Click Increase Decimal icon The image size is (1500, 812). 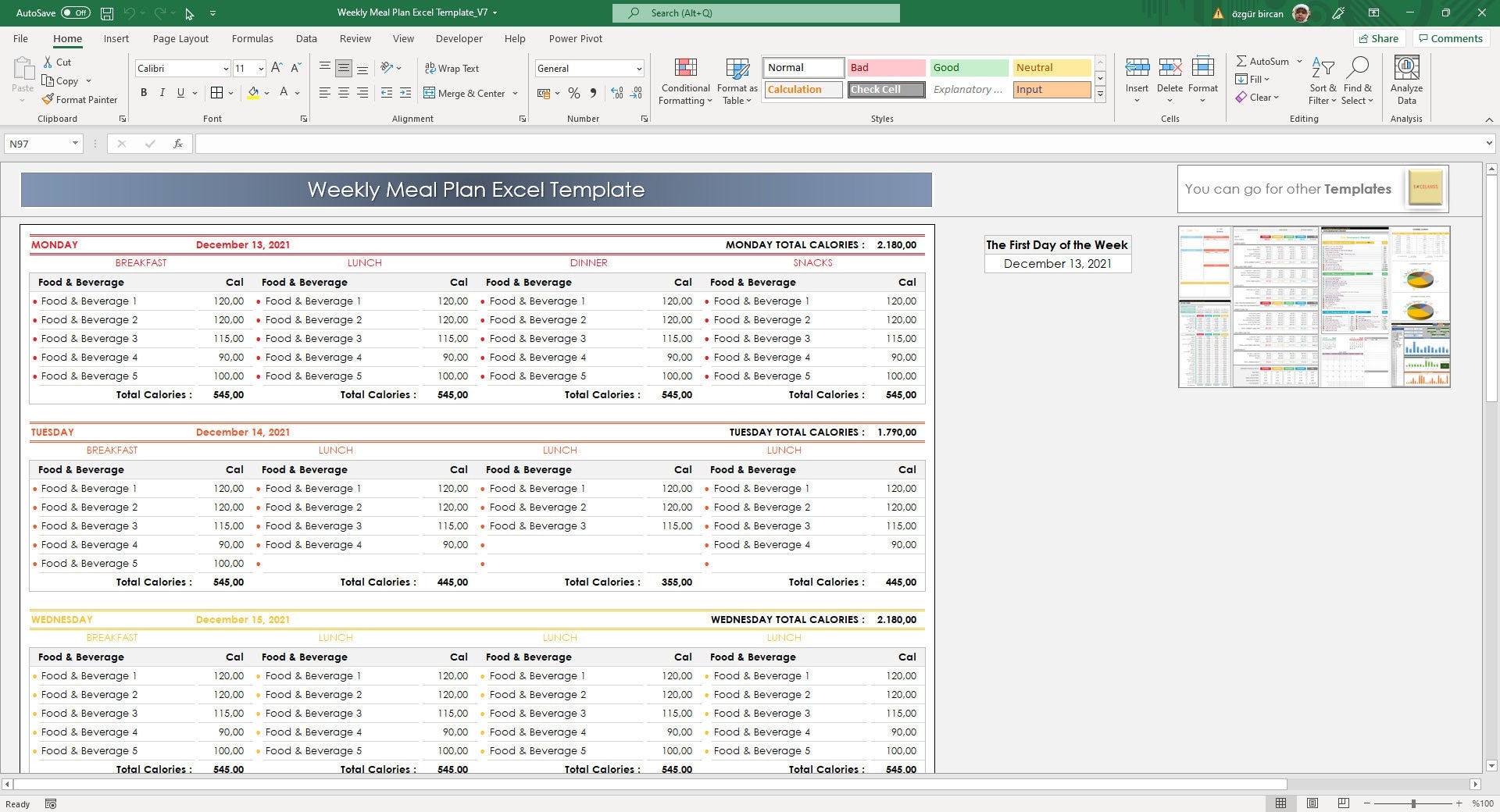(617, 94)
